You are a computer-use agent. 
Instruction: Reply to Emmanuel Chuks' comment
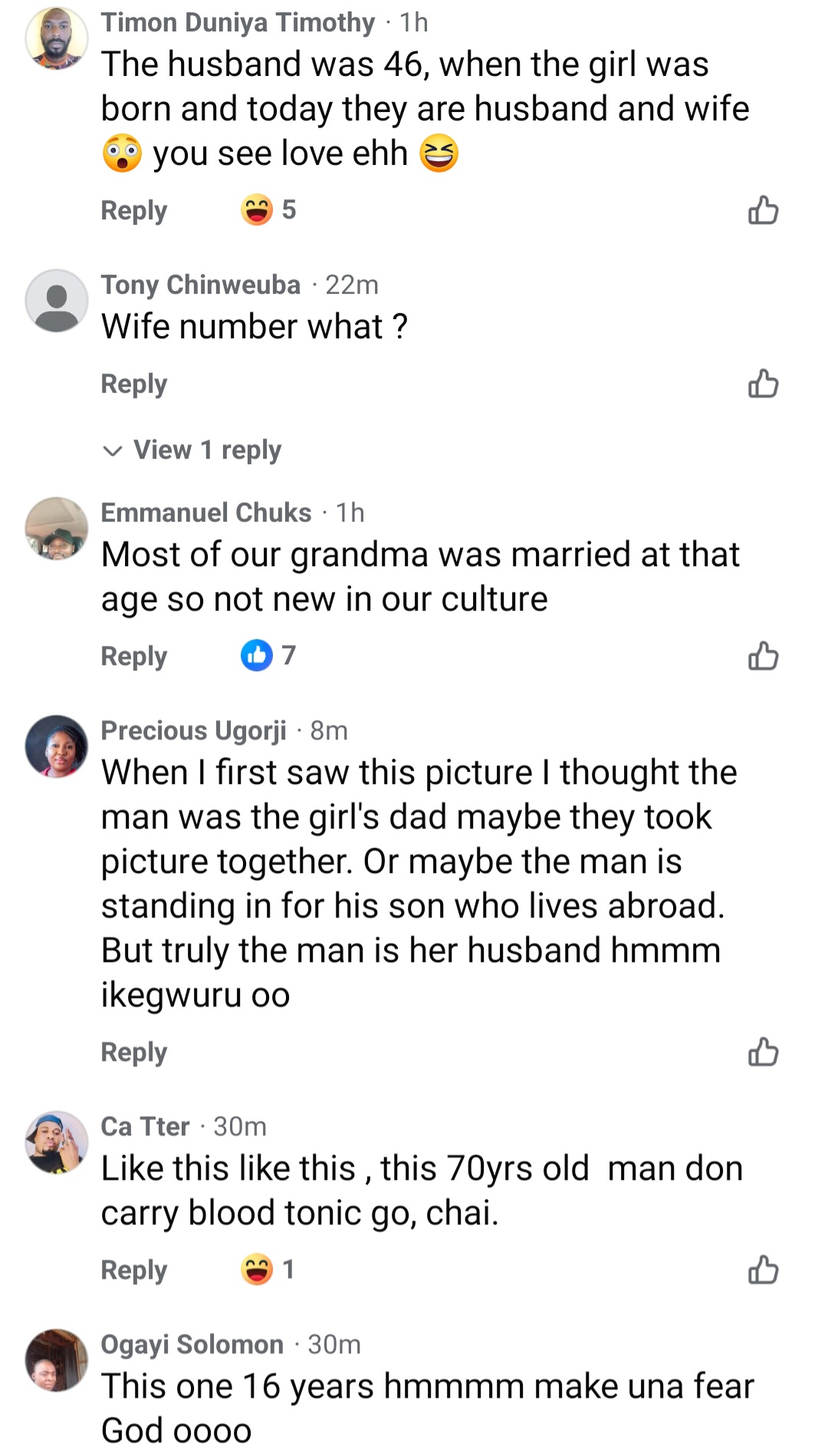point(134,657)
